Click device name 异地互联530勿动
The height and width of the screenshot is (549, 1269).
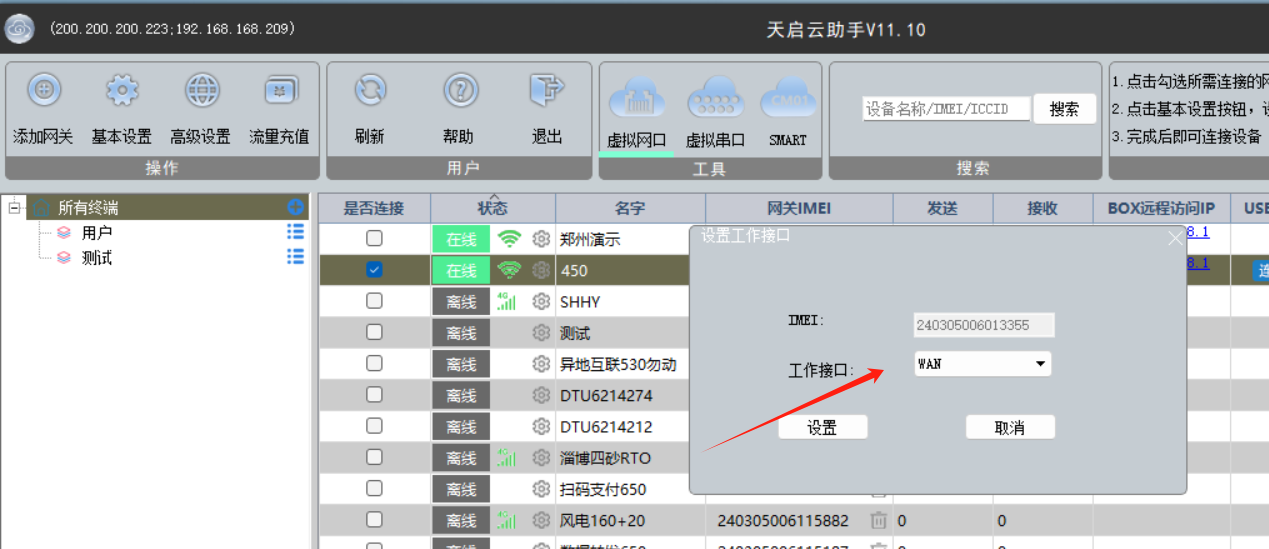pyautogui.click(x=618, y=364)
